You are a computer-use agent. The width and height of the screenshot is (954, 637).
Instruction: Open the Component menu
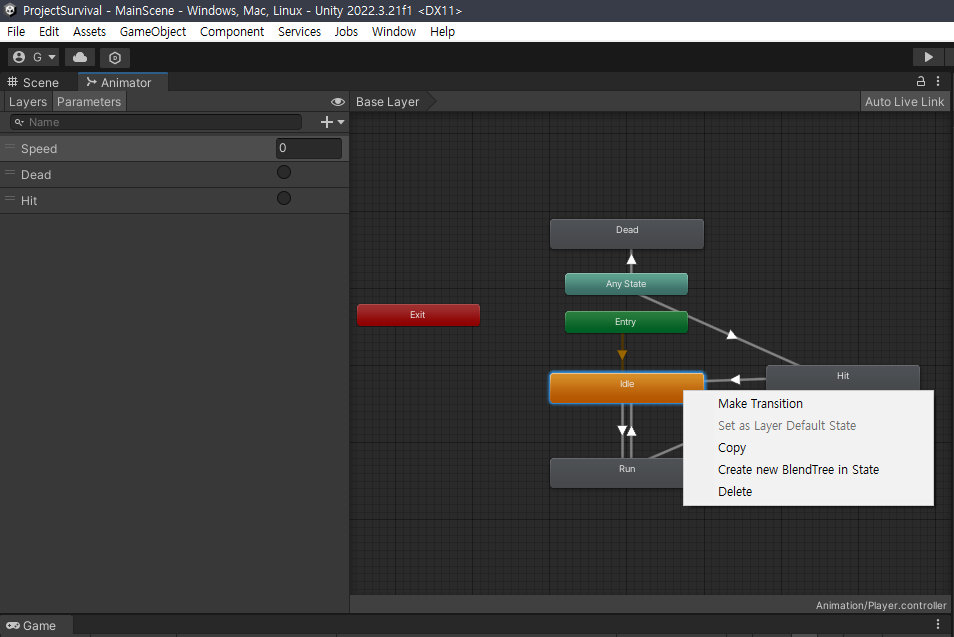point(232,32)
